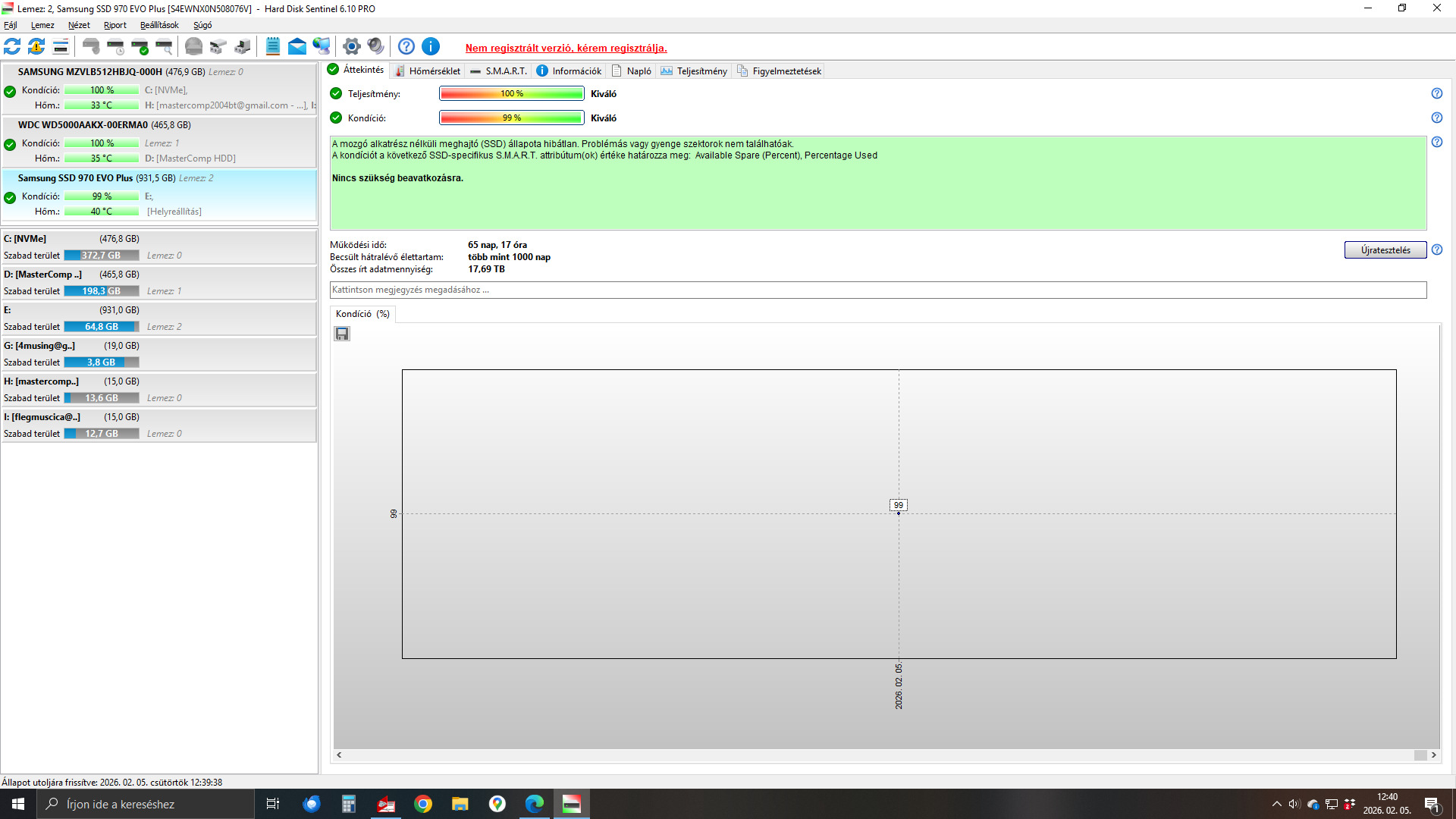Click the help icon beside Teljesítmény bar
The width and height of the screenshot is (1456, 819).
pos(1436,93)
